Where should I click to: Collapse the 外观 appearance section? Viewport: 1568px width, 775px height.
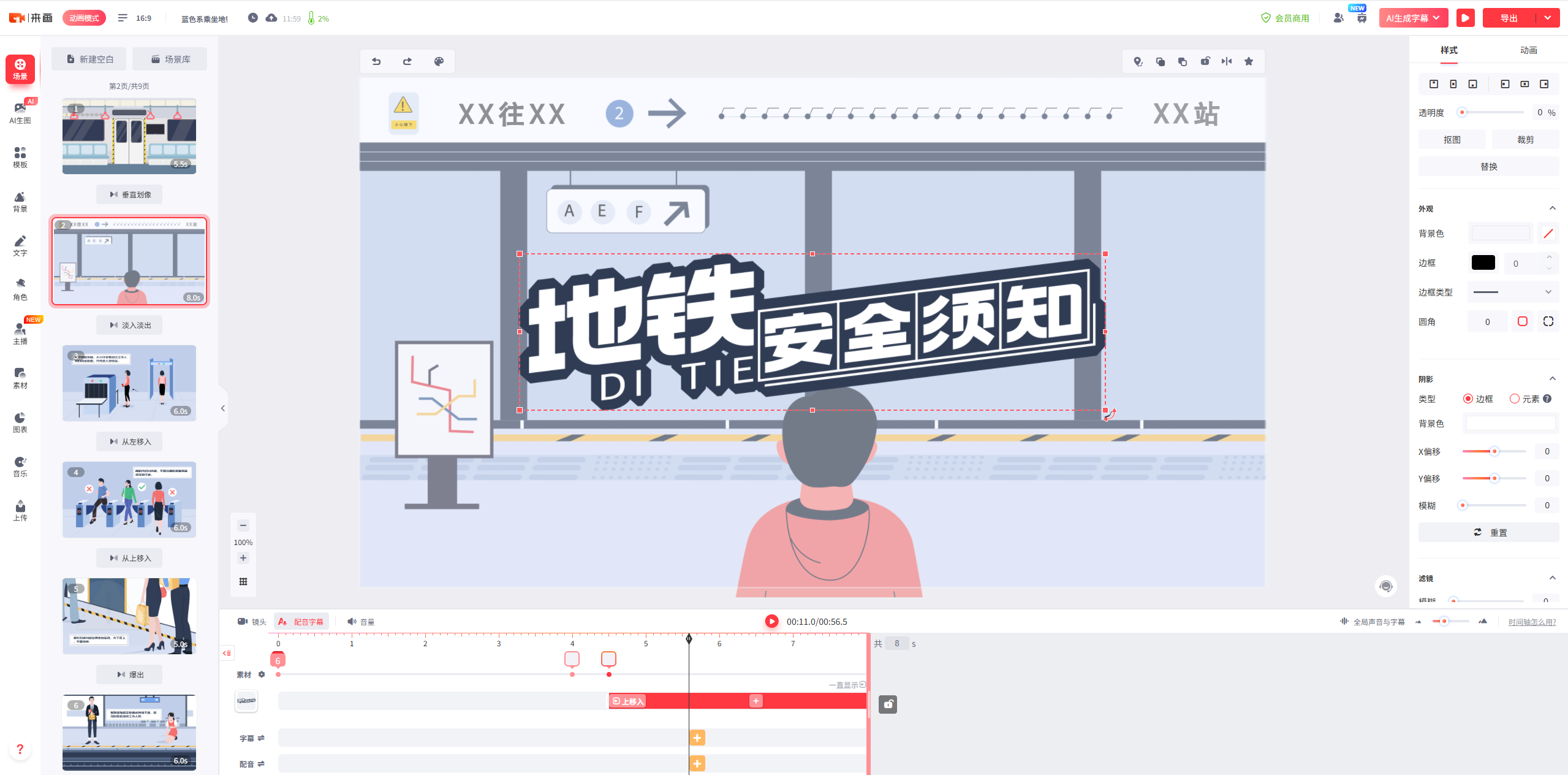click(x=1552, y=208)
